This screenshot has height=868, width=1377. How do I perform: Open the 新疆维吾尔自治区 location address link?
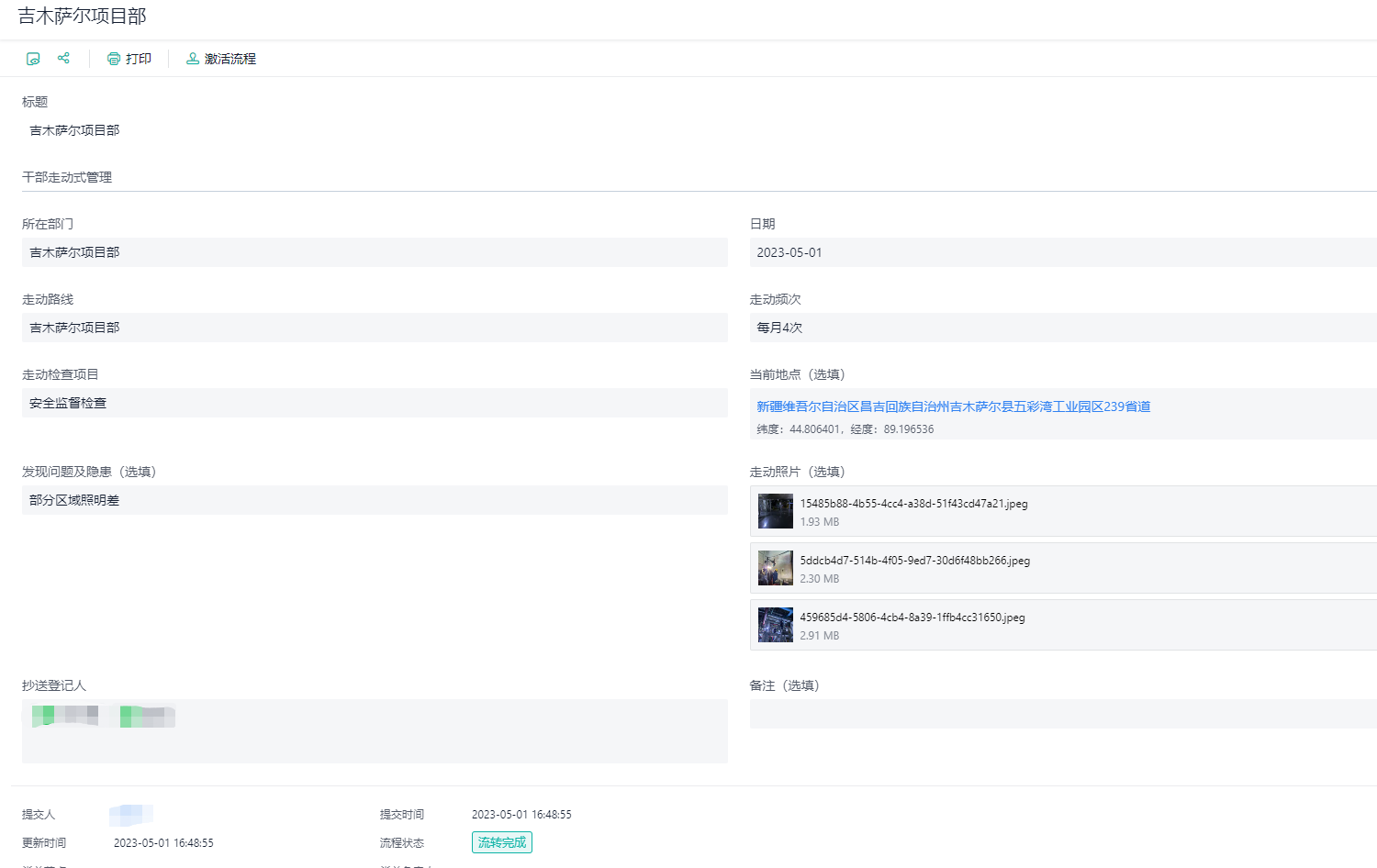point(953,406)
